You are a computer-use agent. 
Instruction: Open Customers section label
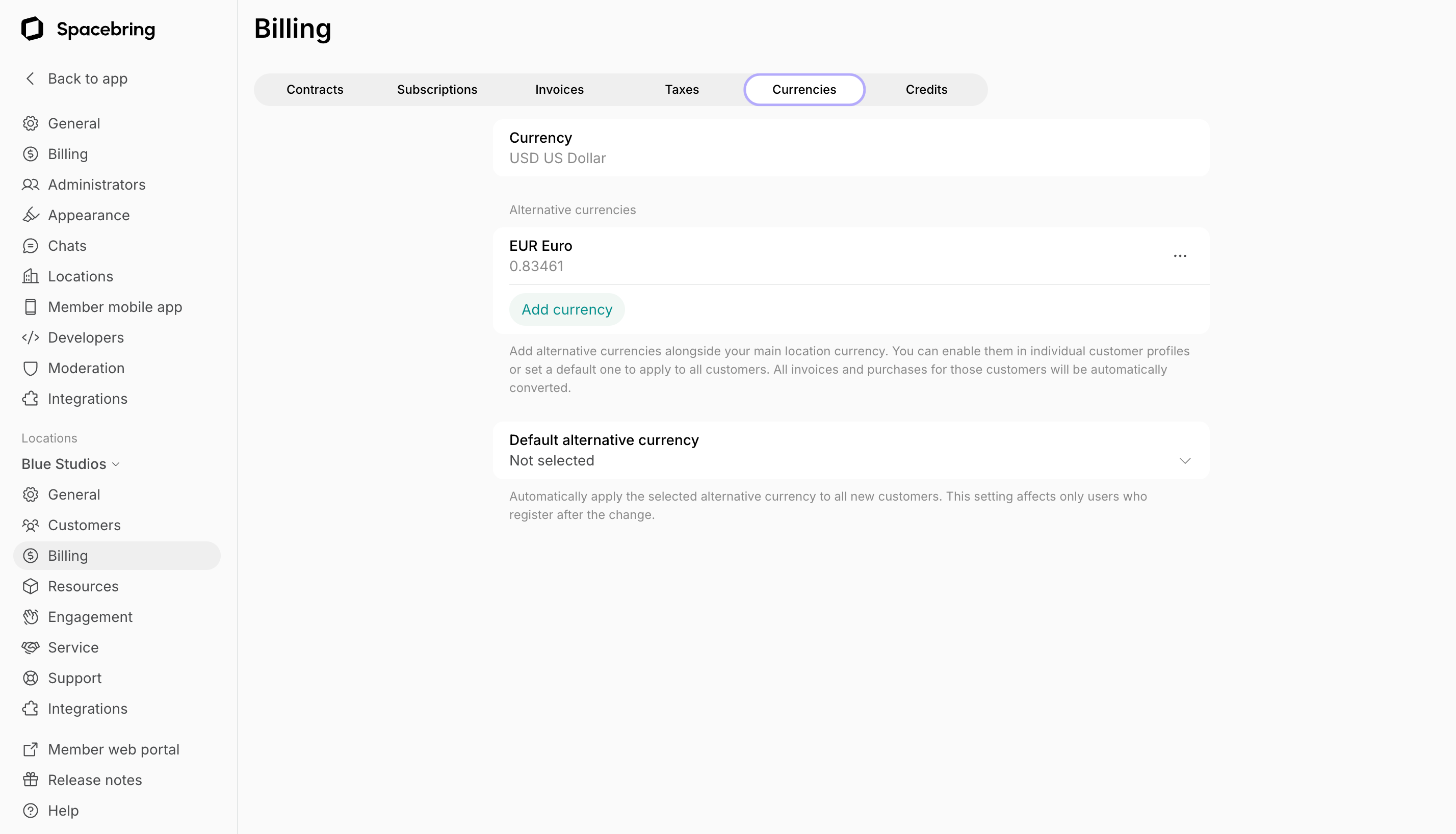pyautogui.click(x=84, y=525)
